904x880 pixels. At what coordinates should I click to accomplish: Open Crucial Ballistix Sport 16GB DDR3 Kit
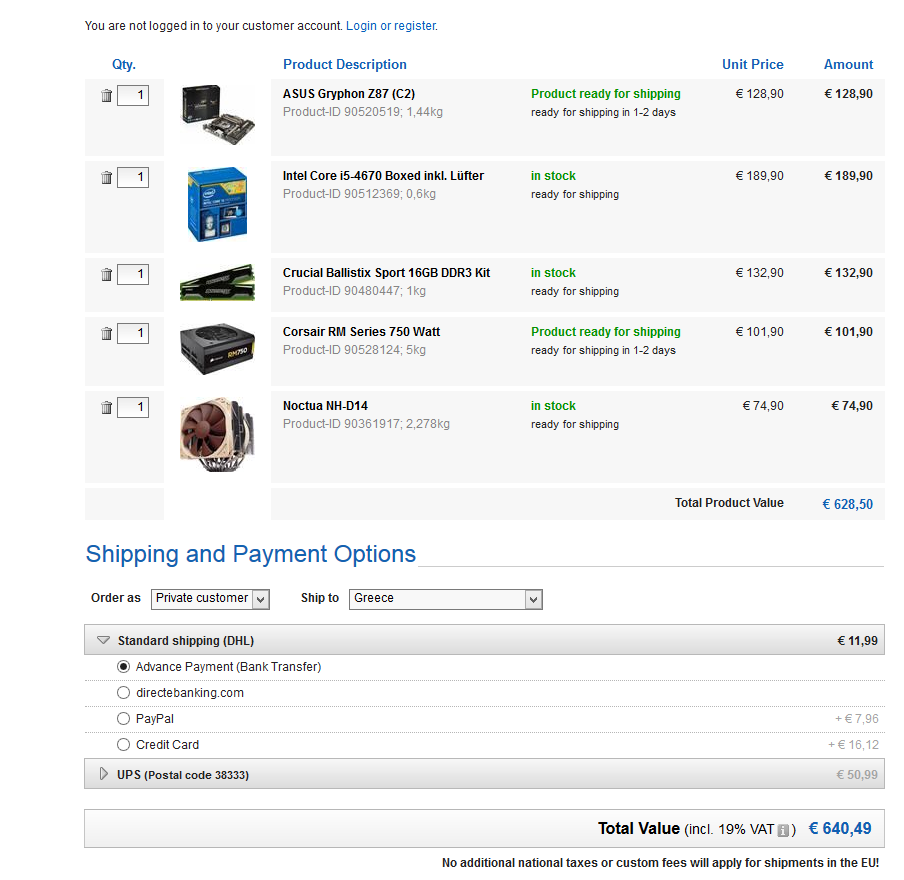coord(386,273)
